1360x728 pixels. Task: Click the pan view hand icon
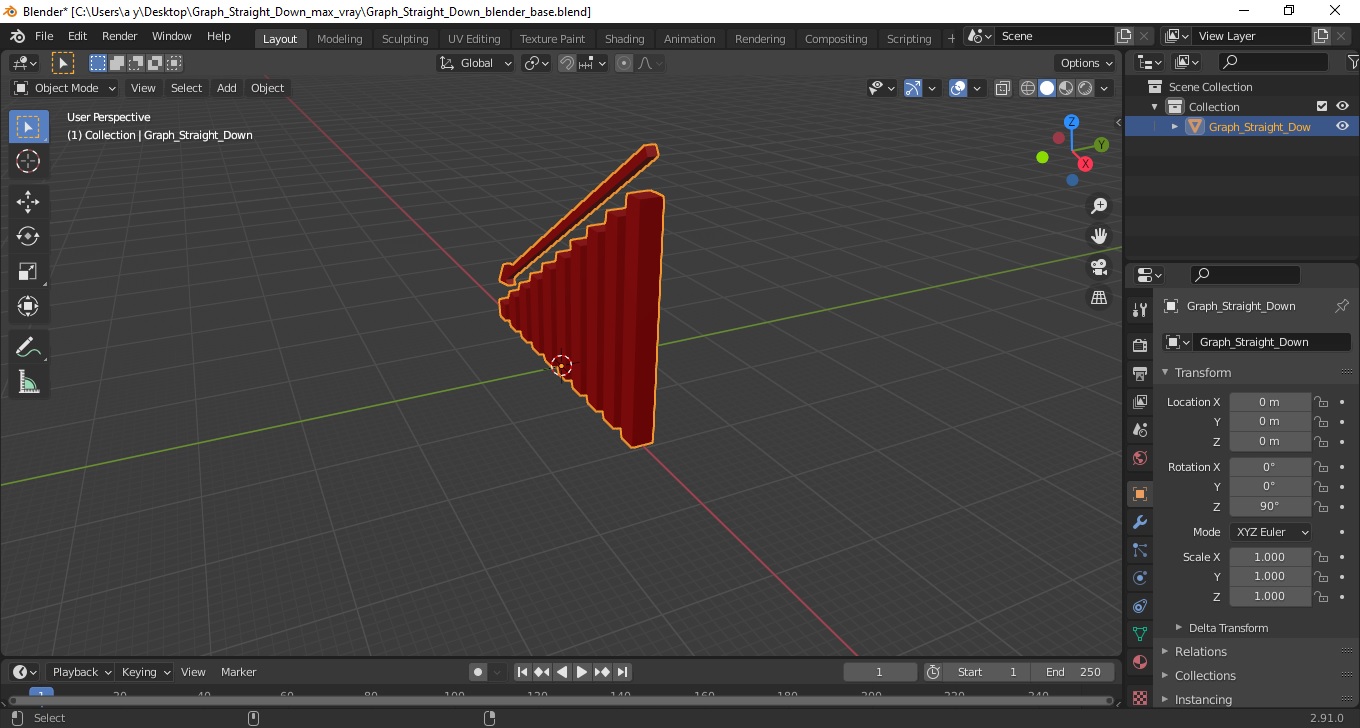pyautogui.click(x=1099, y=236)
